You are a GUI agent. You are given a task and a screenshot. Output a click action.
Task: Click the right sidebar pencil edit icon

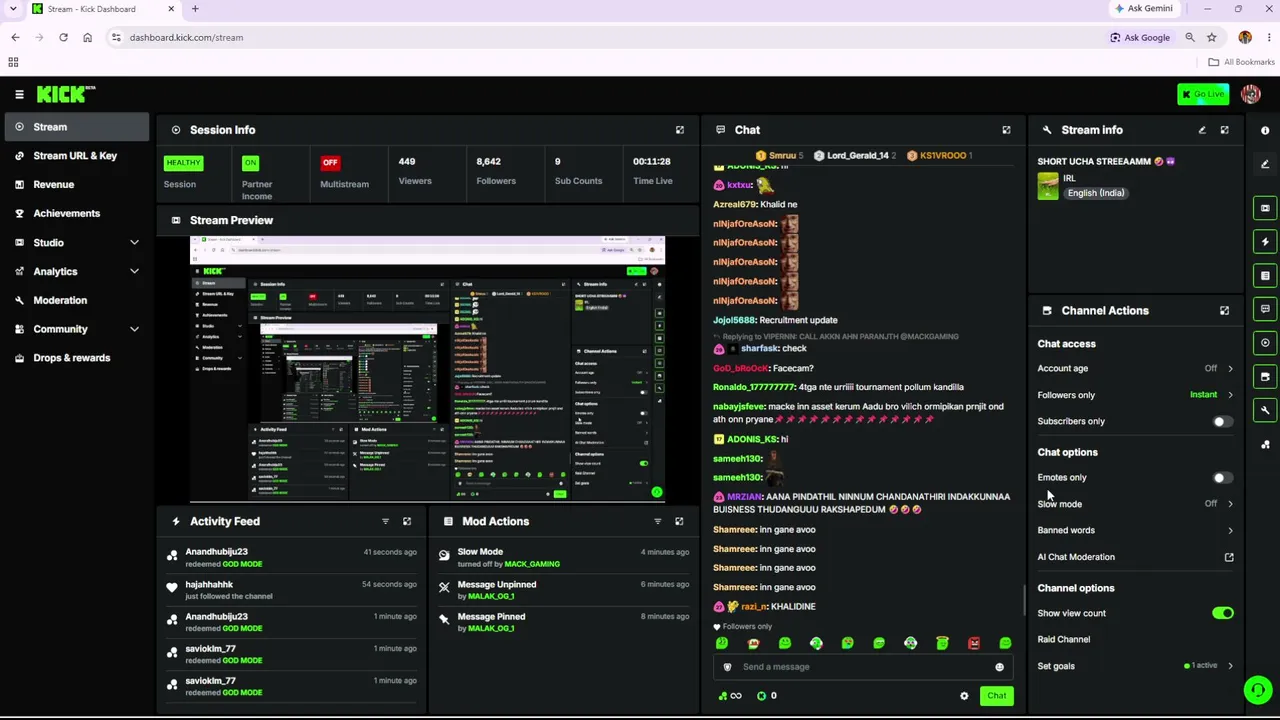1265,164
